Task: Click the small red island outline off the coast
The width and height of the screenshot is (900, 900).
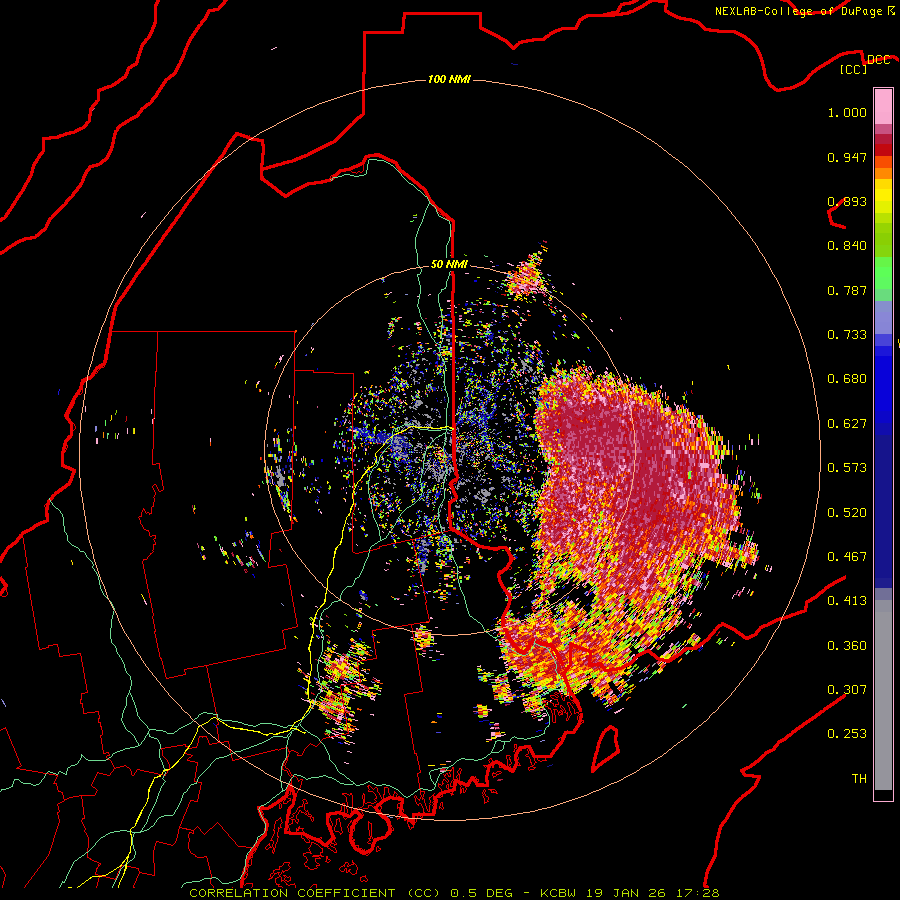Action: pos(606,748)
